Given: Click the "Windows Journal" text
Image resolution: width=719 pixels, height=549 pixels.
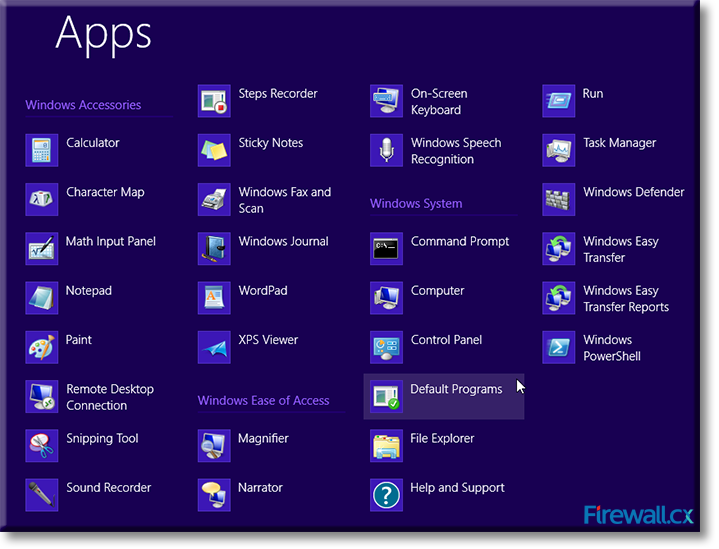Looking at the screenshot, I should [283, 241].
